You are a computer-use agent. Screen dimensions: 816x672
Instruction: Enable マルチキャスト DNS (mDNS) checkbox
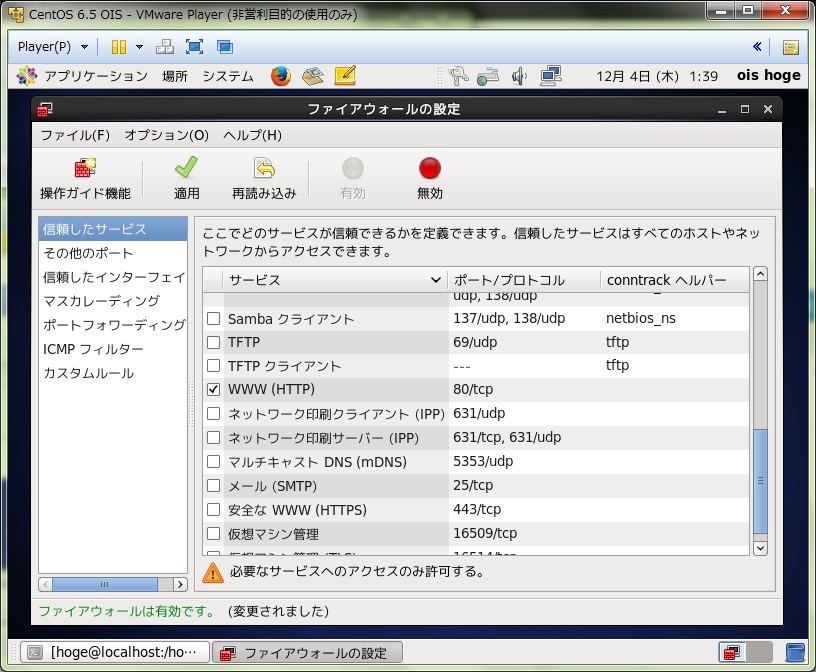click(213, 461)
